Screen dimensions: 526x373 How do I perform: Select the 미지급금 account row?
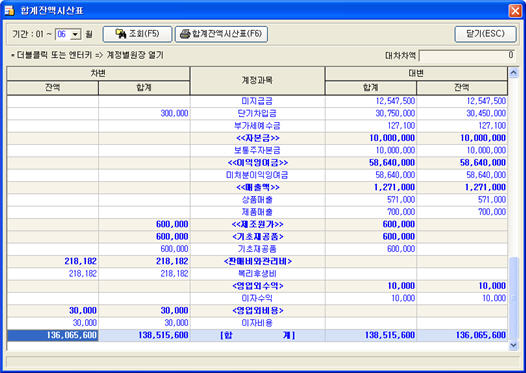[x=257, y=101]
